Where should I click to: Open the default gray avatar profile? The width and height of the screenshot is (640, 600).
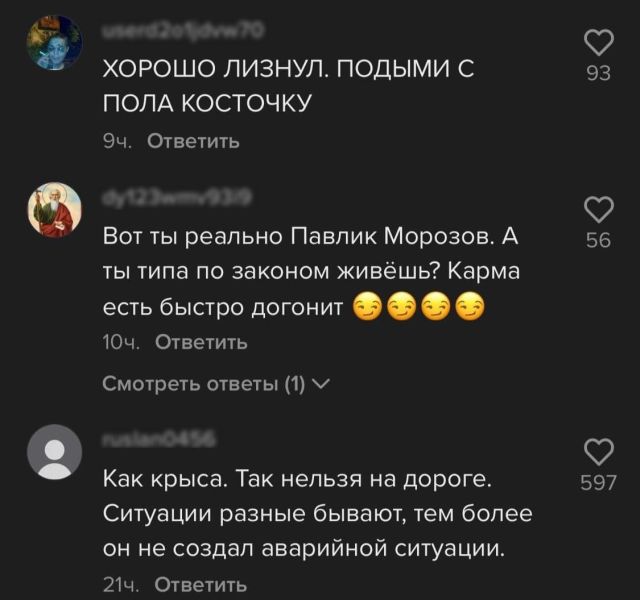(x=55, y=452)
